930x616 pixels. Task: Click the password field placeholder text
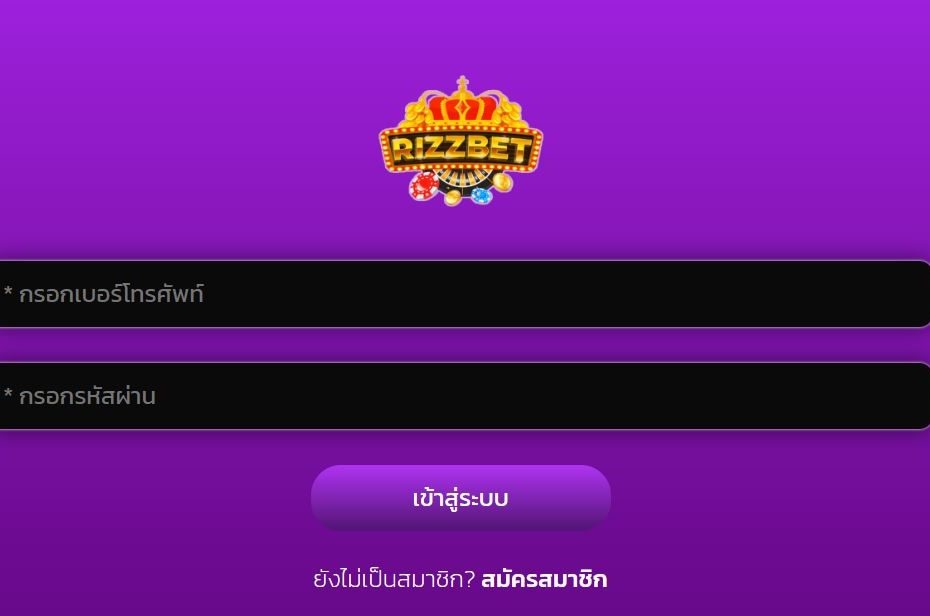pos(87,396)
